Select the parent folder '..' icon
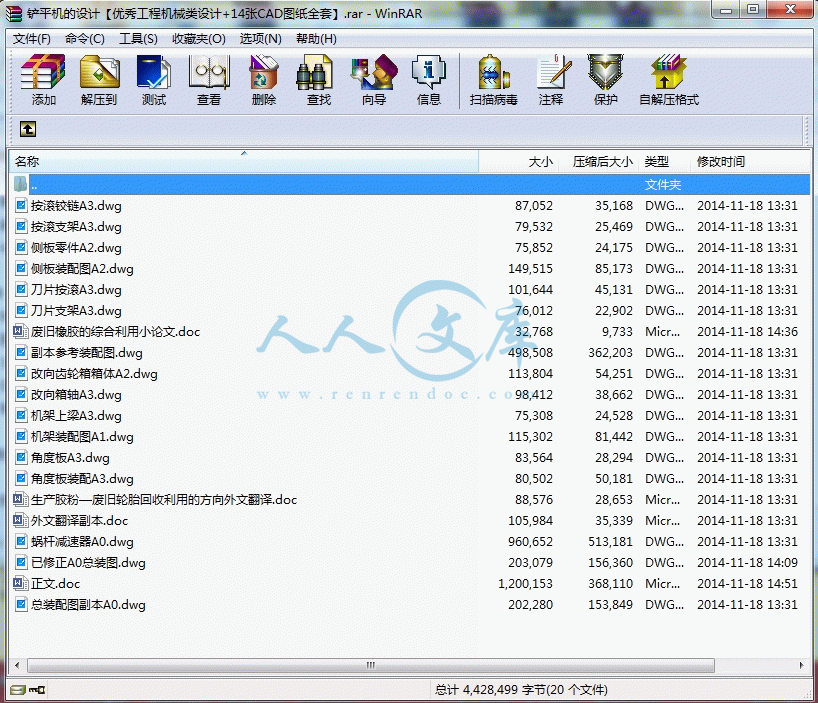Image resolution: width=818 pixels, height=703 pixels. click(20, 185)
